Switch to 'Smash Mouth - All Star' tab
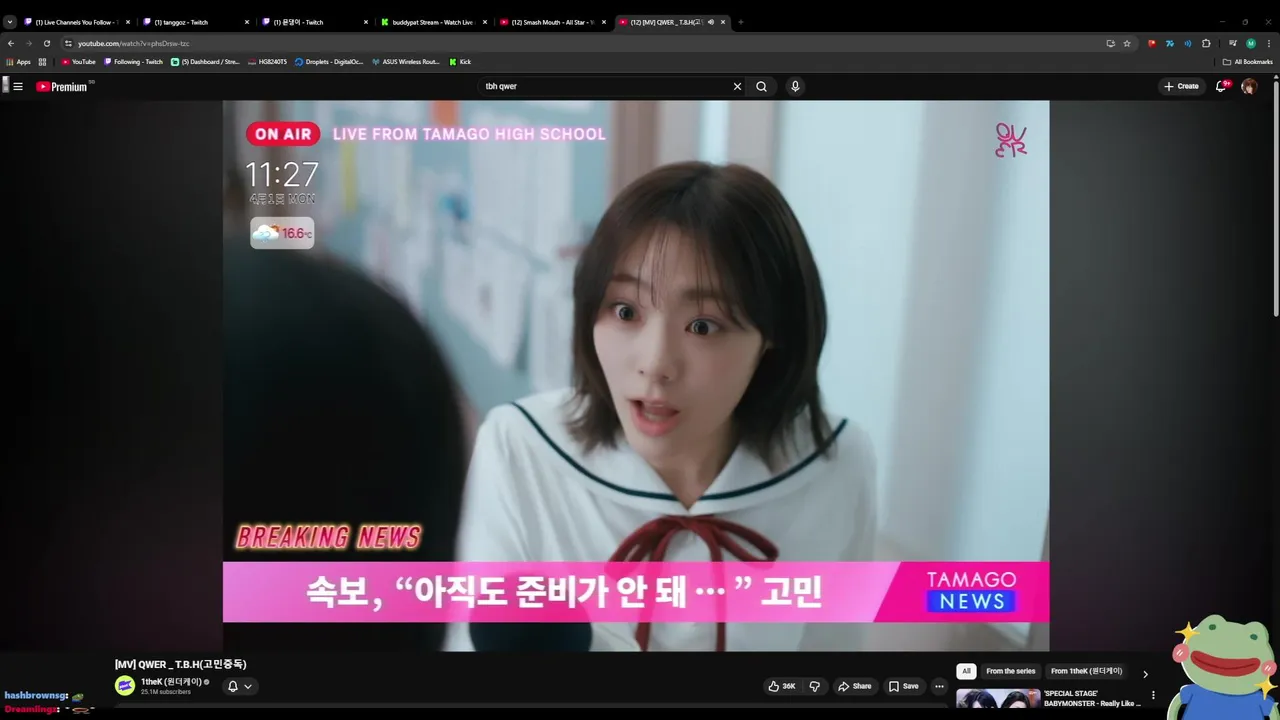Screen dimensions: 1280x720 pyautogui.click(x=553, y=22)
